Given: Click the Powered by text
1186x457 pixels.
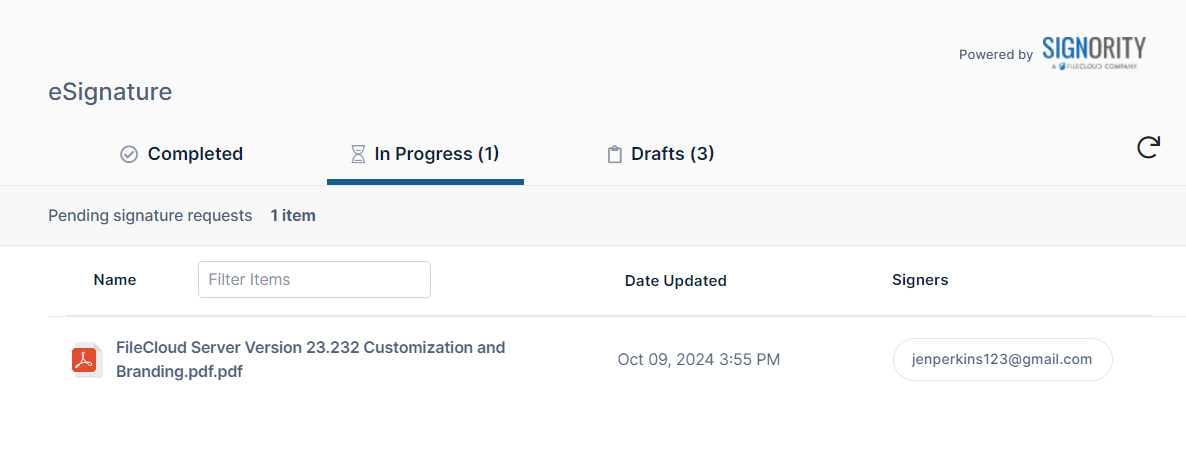Looking at the screenshot, I should tap(995, 55).
